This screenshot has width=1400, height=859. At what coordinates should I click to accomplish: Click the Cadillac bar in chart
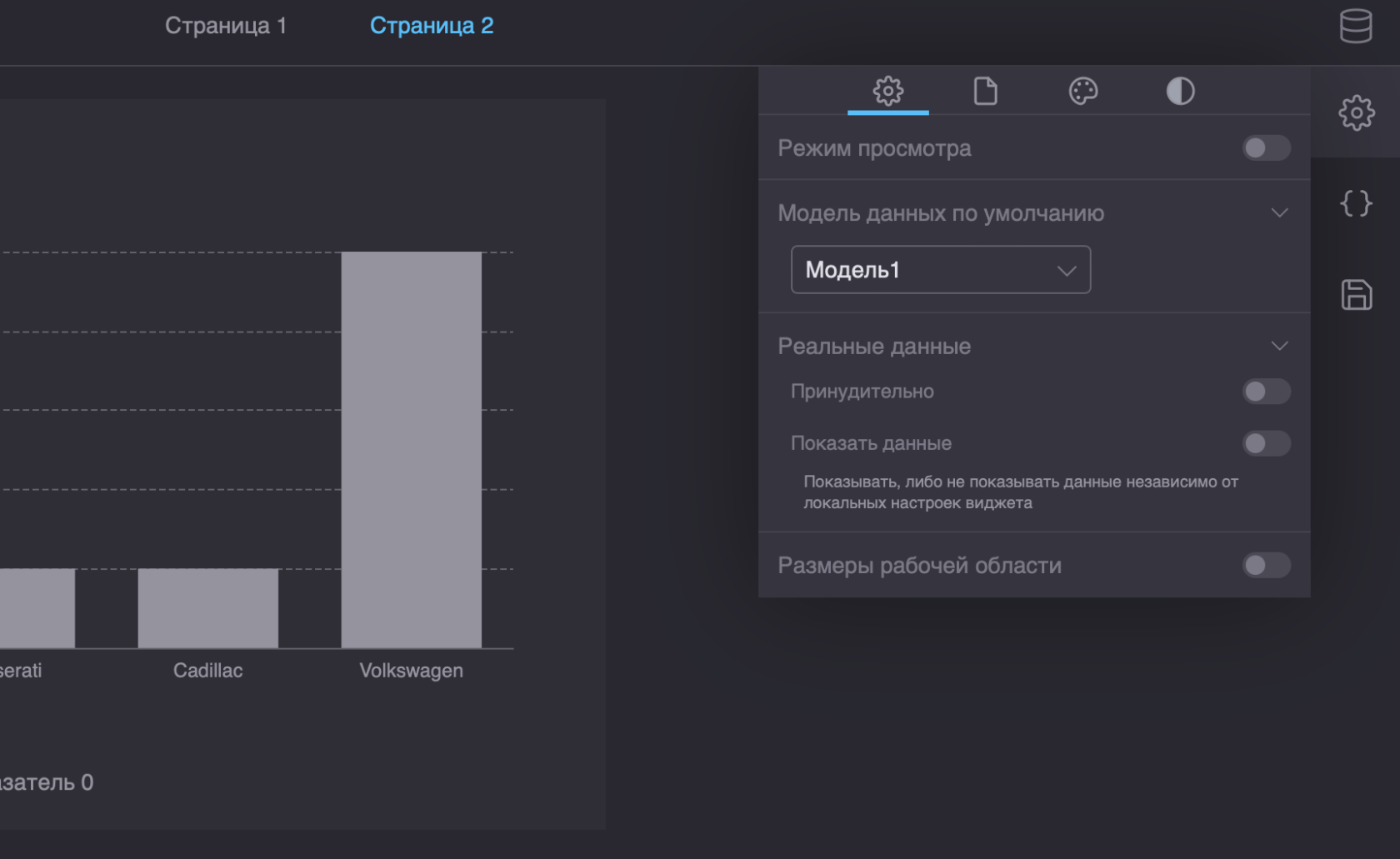click(207, 608)
